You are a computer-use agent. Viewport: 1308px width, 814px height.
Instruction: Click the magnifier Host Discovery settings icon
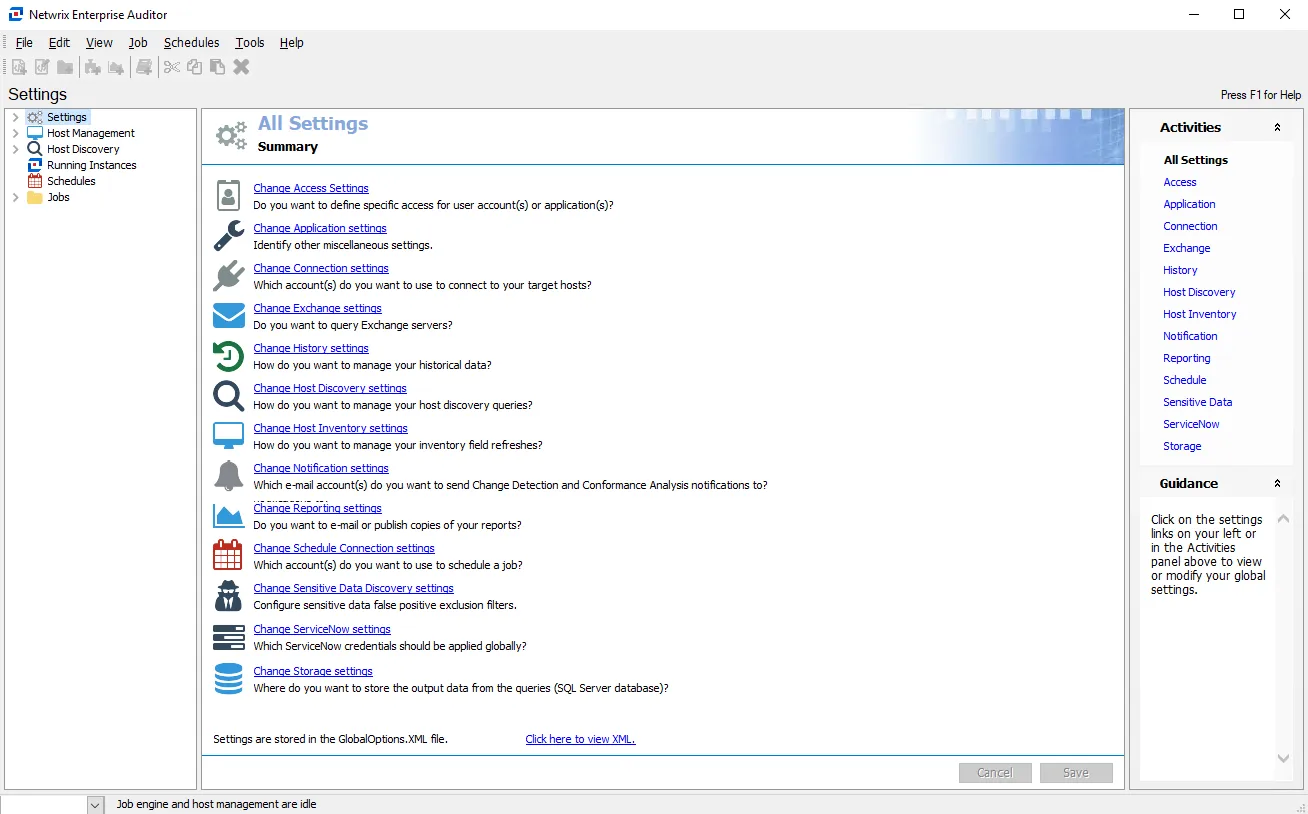(229, 396)
